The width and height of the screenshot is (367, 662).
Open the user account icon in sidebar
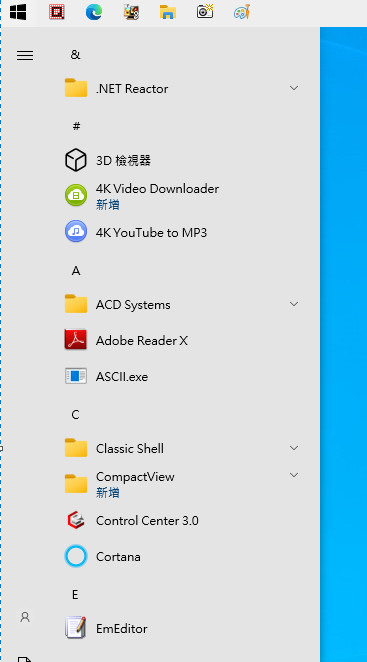click(x=25, y=617)
